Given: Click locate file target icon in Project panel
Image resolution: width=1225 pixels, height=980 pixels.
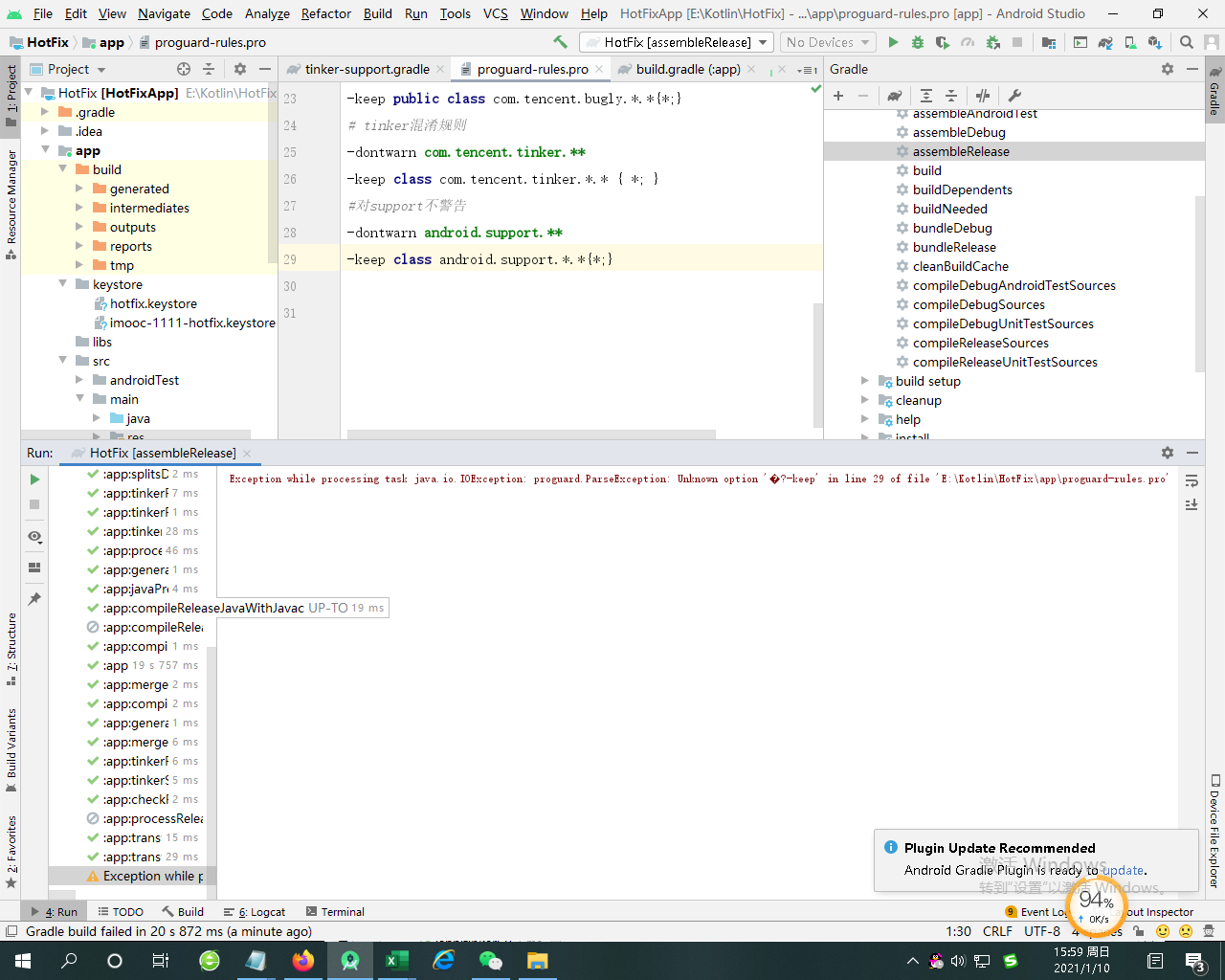Looking at the screenshot, I should [x=184, y=69].
